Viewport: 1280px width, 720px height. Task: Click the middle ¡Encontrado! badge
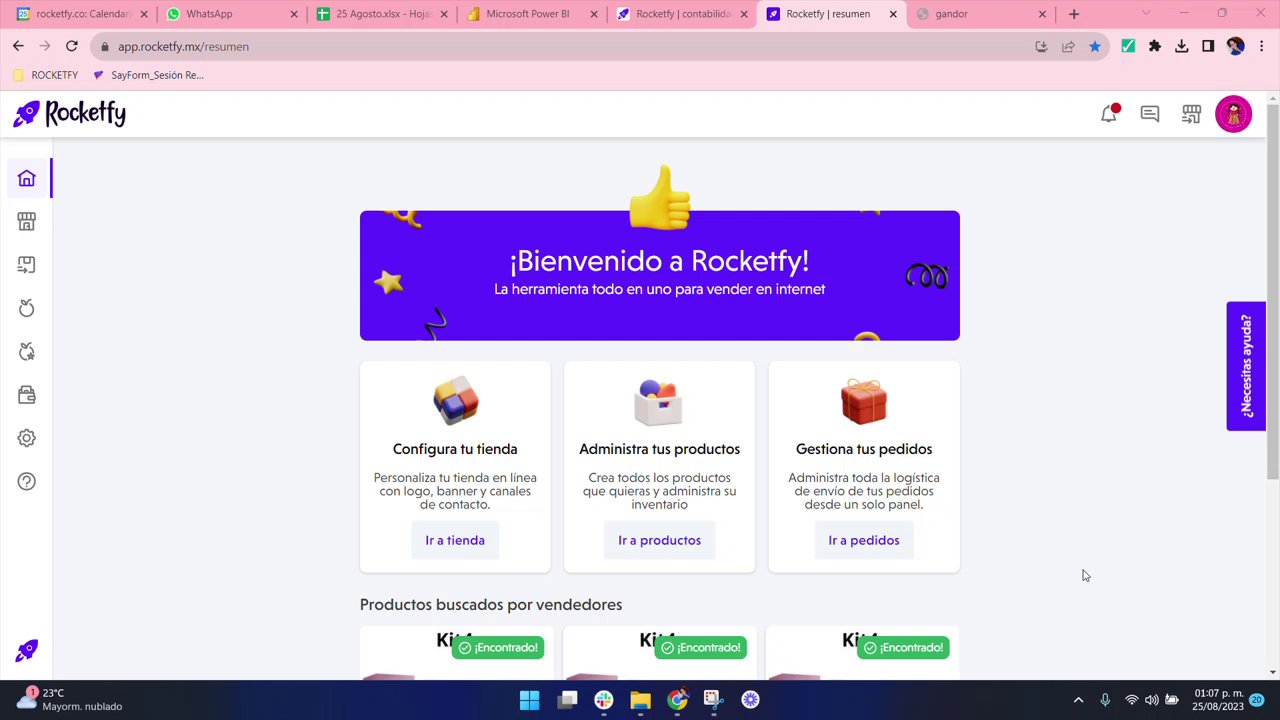coord(701,648)
